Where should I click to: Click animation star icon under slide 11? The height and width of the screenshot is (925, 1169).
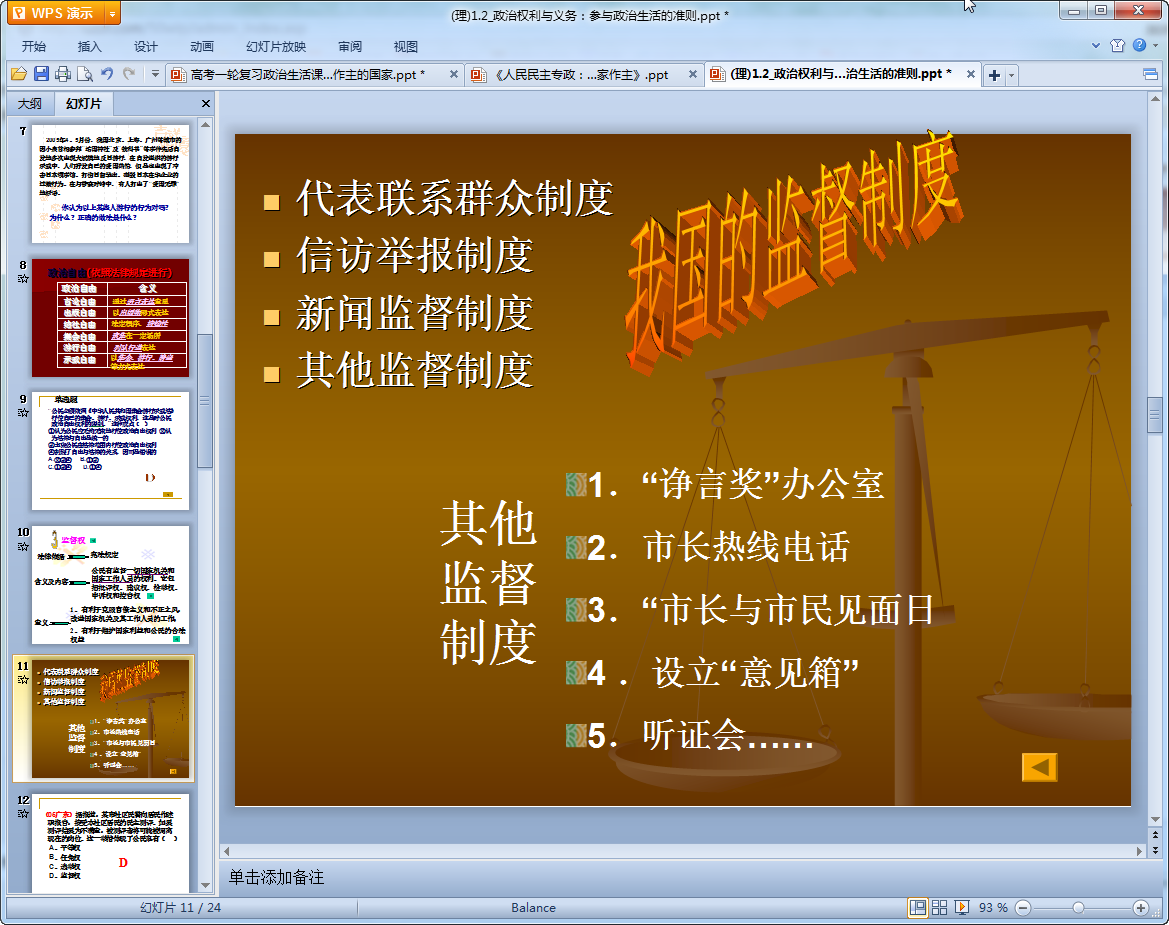pyautogui.click(x=23, y=680)
